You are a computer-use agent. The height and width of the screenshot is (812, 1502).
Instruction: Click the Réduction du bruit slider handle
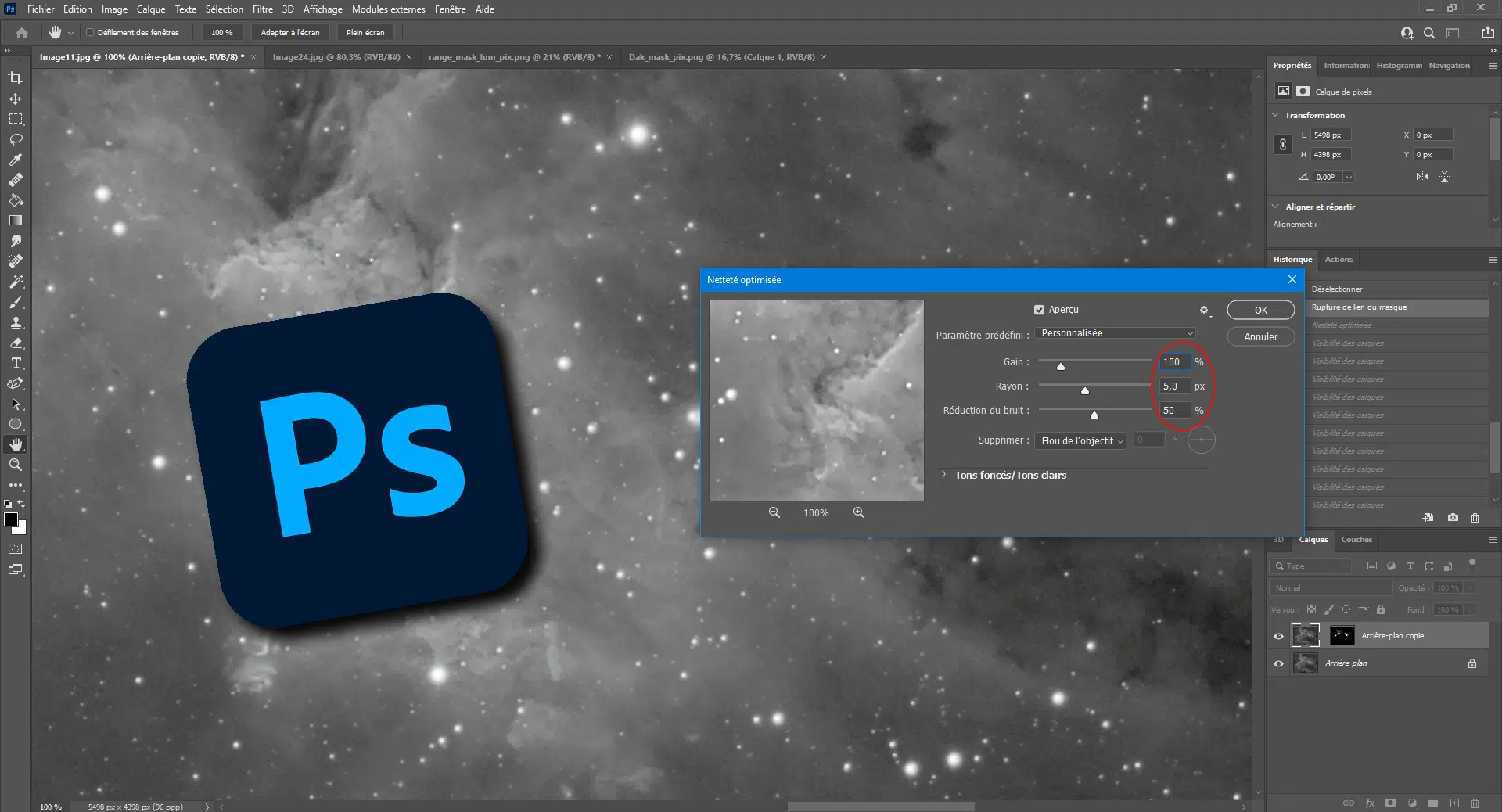click(x=1094, y=415)
